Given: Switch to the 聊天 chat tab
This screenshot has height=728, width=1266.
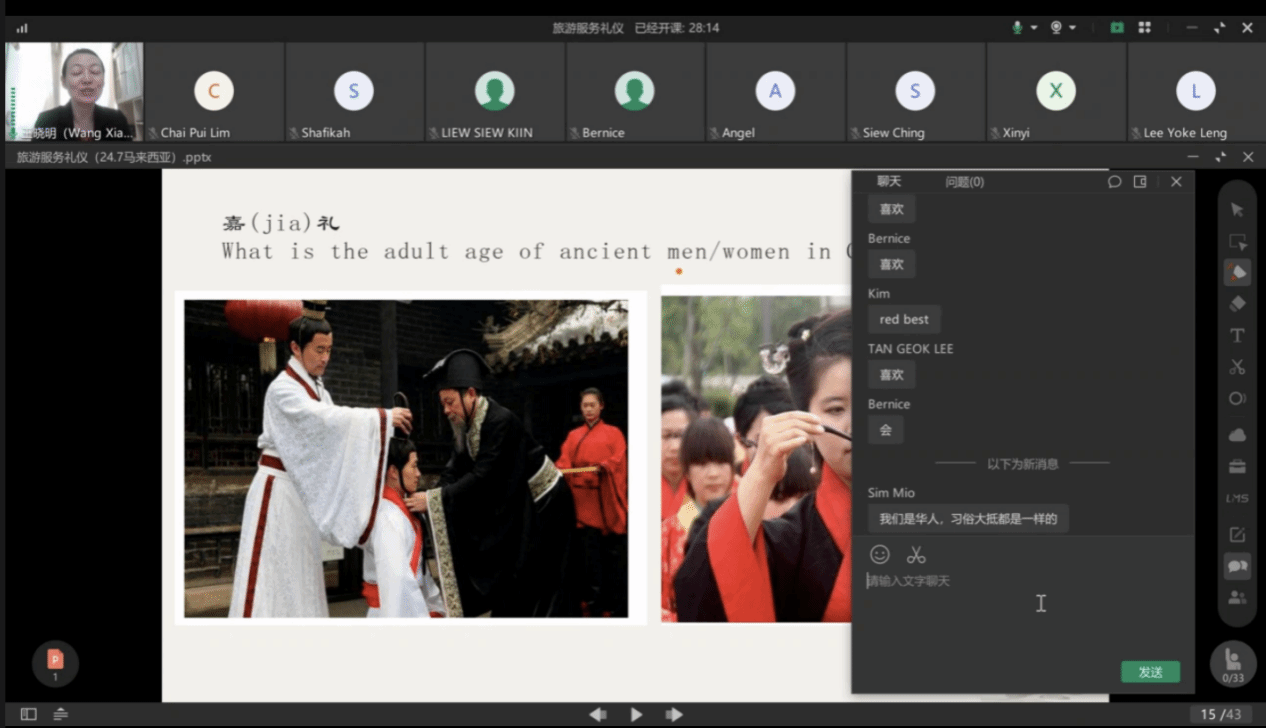Looking at the screenshot, I should (889, 182).
